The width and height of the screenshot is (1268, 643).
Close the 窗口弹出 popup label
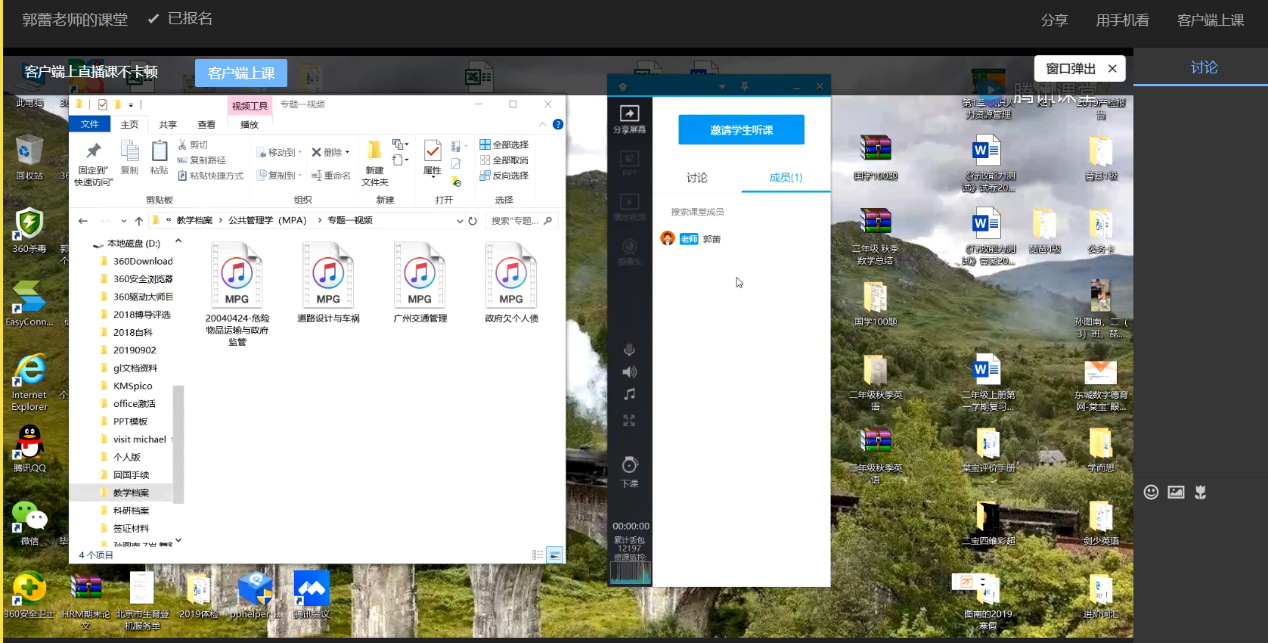(1112, 68)
